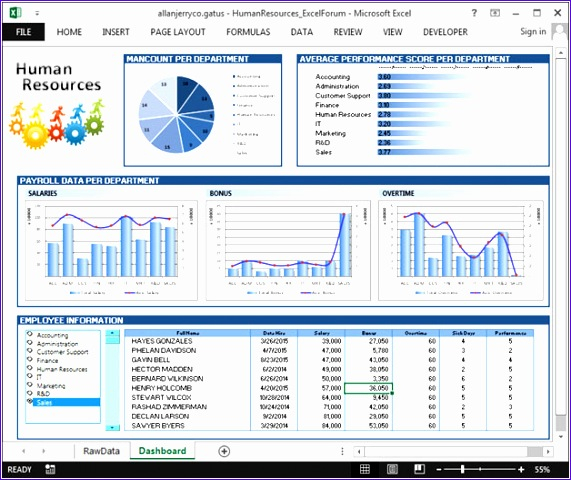Click the Human Resources gears logo image
The height and width of the screenshot is (480, 571).
tap(56, 124)
